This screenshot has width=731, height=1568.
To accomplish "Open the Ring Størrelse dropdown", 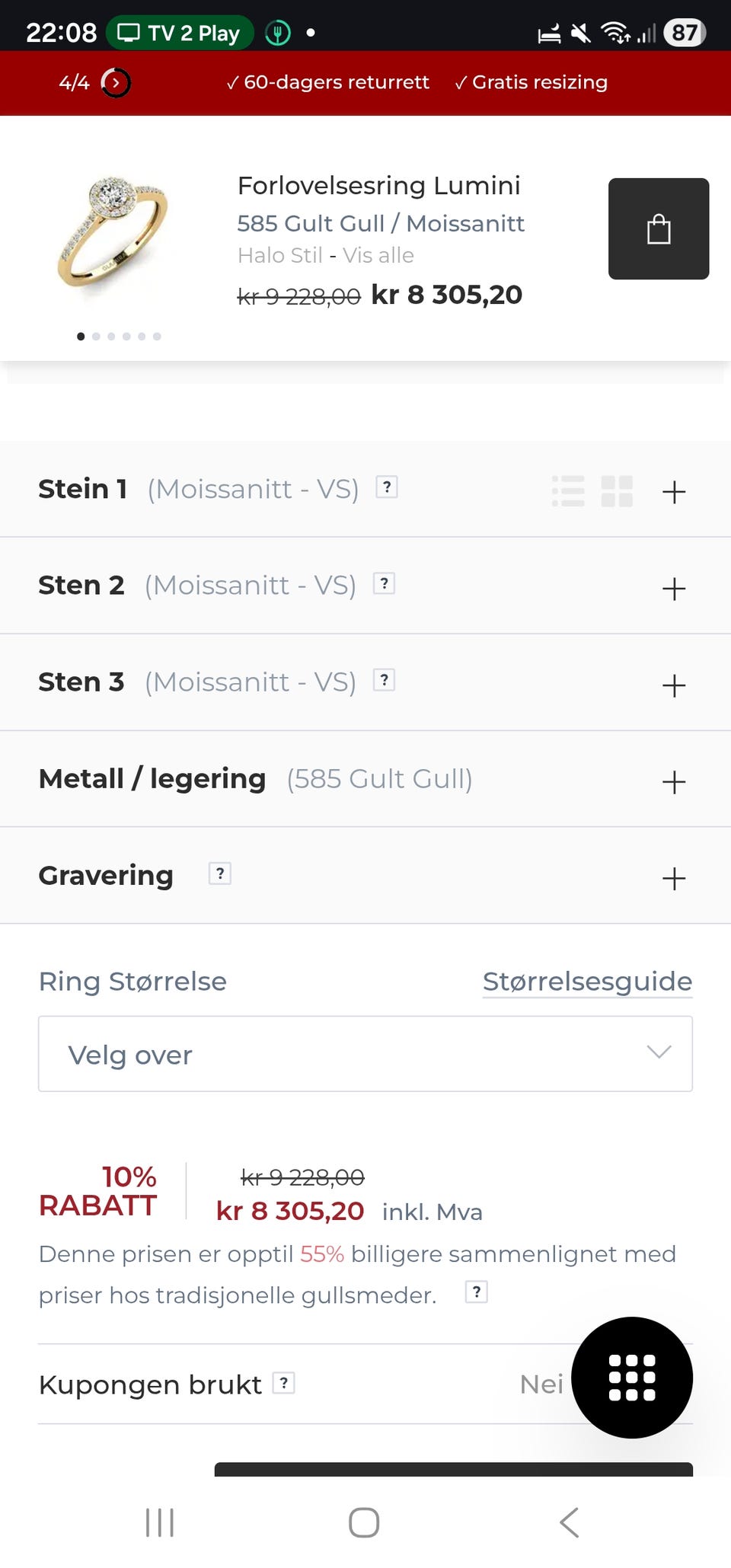I will (x=365, y=1054).
